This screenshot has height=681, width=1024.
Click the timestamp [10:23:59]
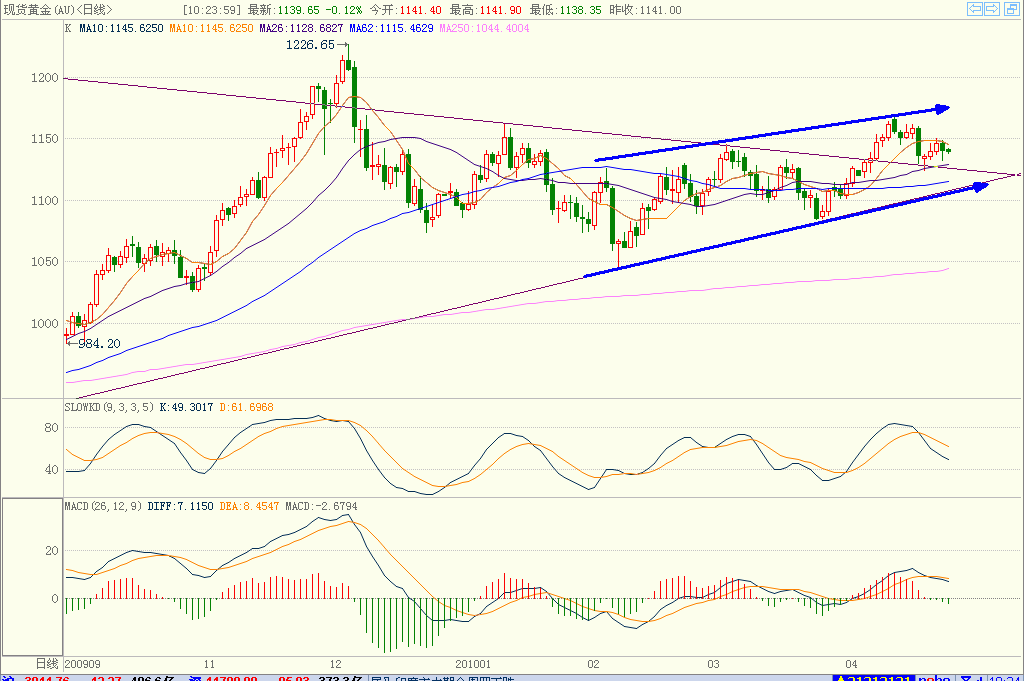click(x=212, y=10)
